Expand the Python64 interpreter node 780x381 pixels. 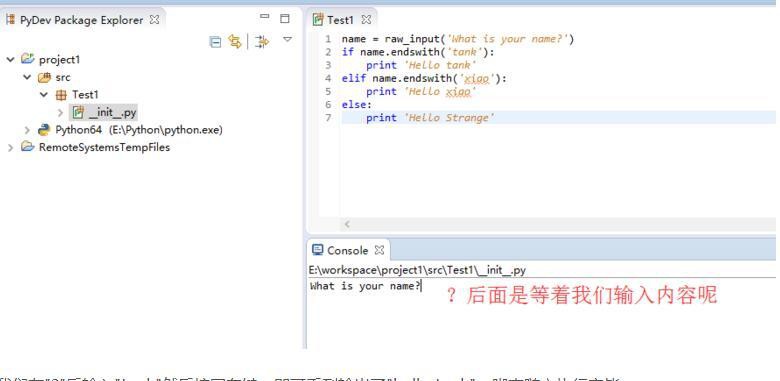click(x=27, y=130)
